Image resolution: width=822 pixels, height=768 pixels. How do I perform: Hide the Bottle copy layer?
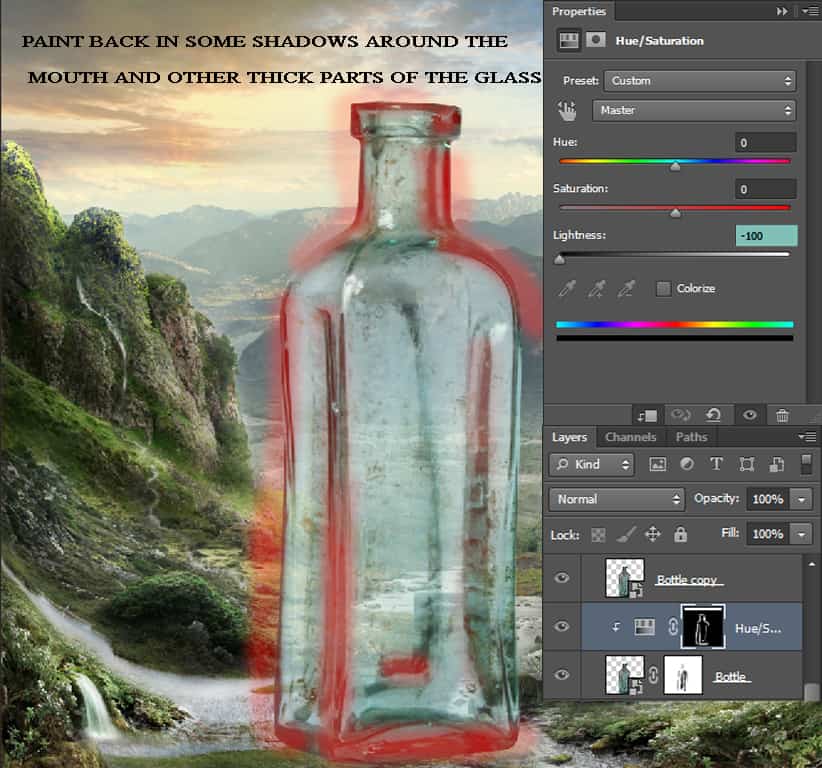pos(562,578)
